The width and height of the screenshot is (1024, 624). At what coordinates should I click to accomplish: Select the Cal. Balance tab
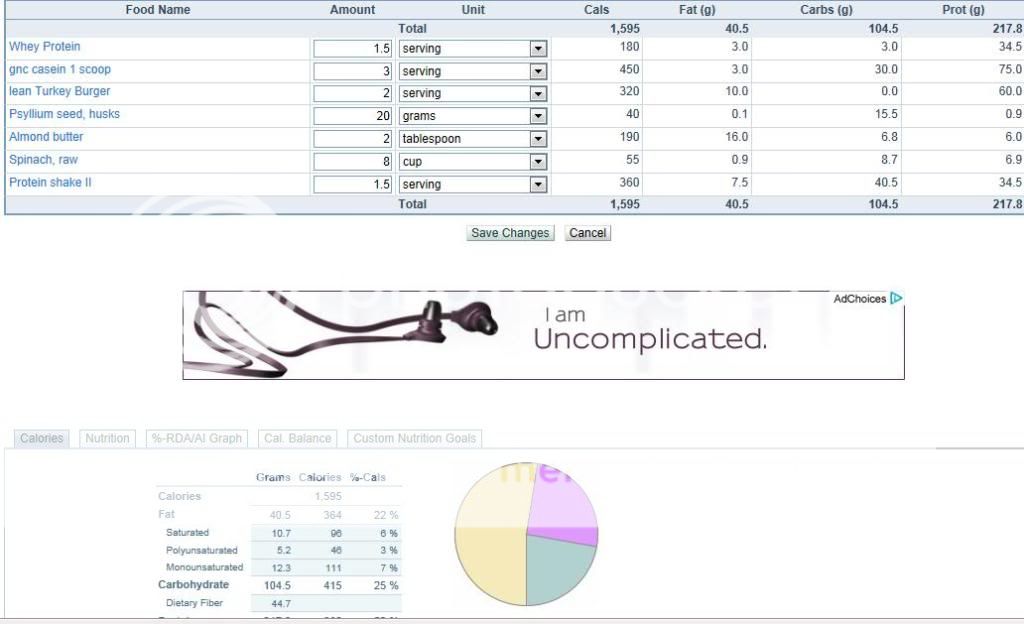click(296, 438)
